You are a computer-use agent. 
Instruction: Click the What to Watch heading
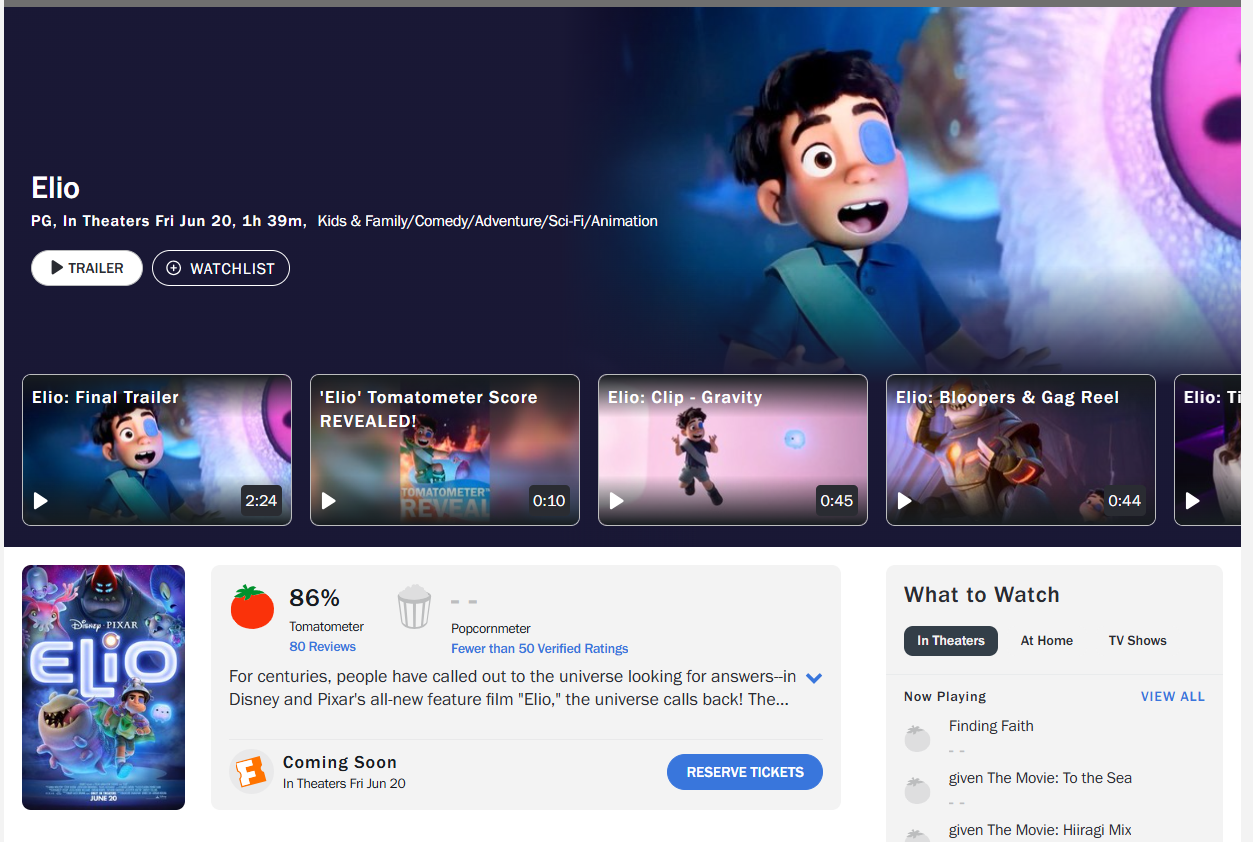coord(982,595)
